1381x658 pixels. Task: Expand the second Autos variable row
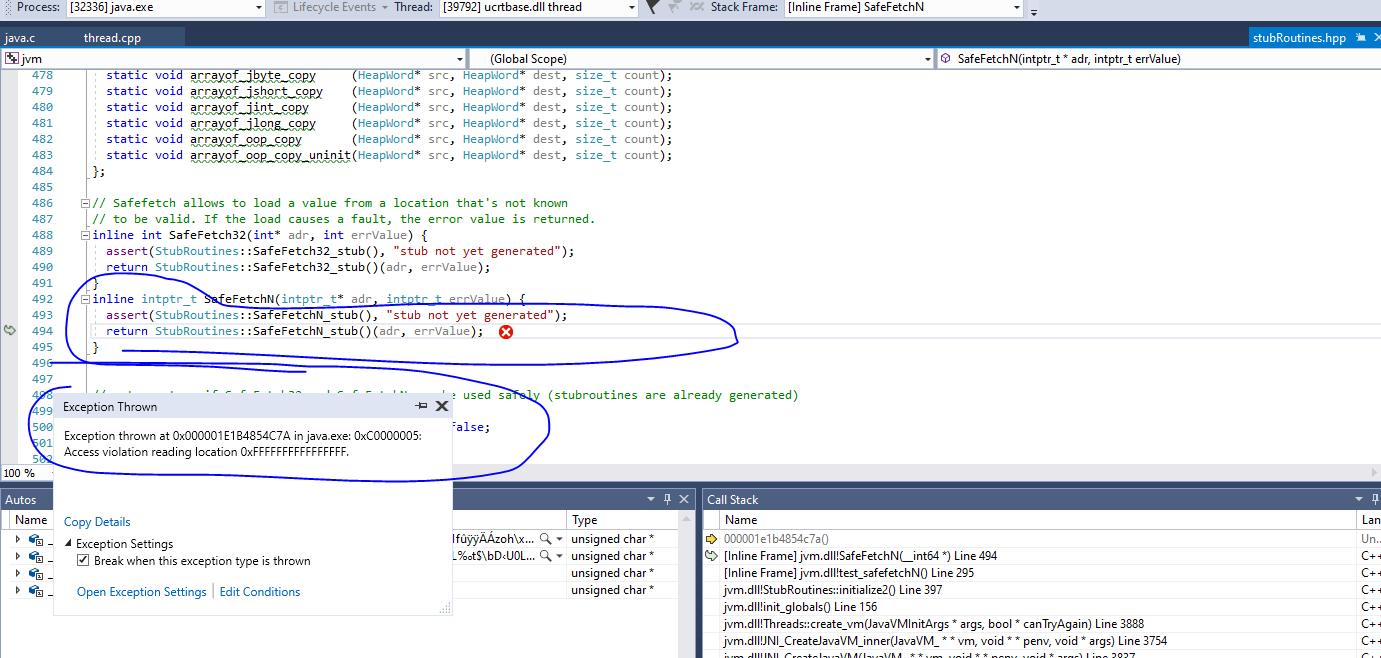tap(18, 556)
